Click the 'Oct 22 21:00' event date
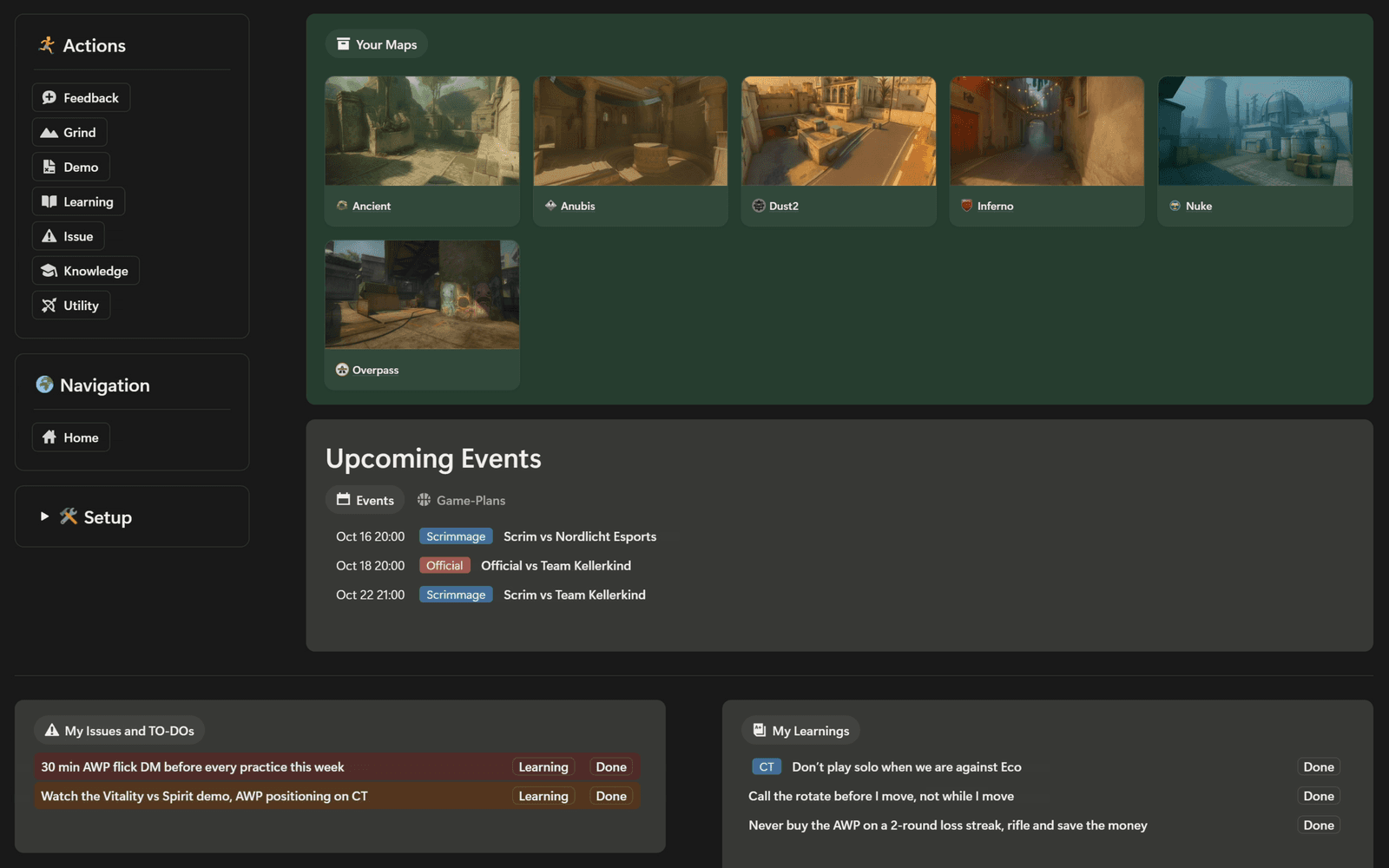Image resolution: width=1389 pixels, height=868 pixels. coord(370,595)
